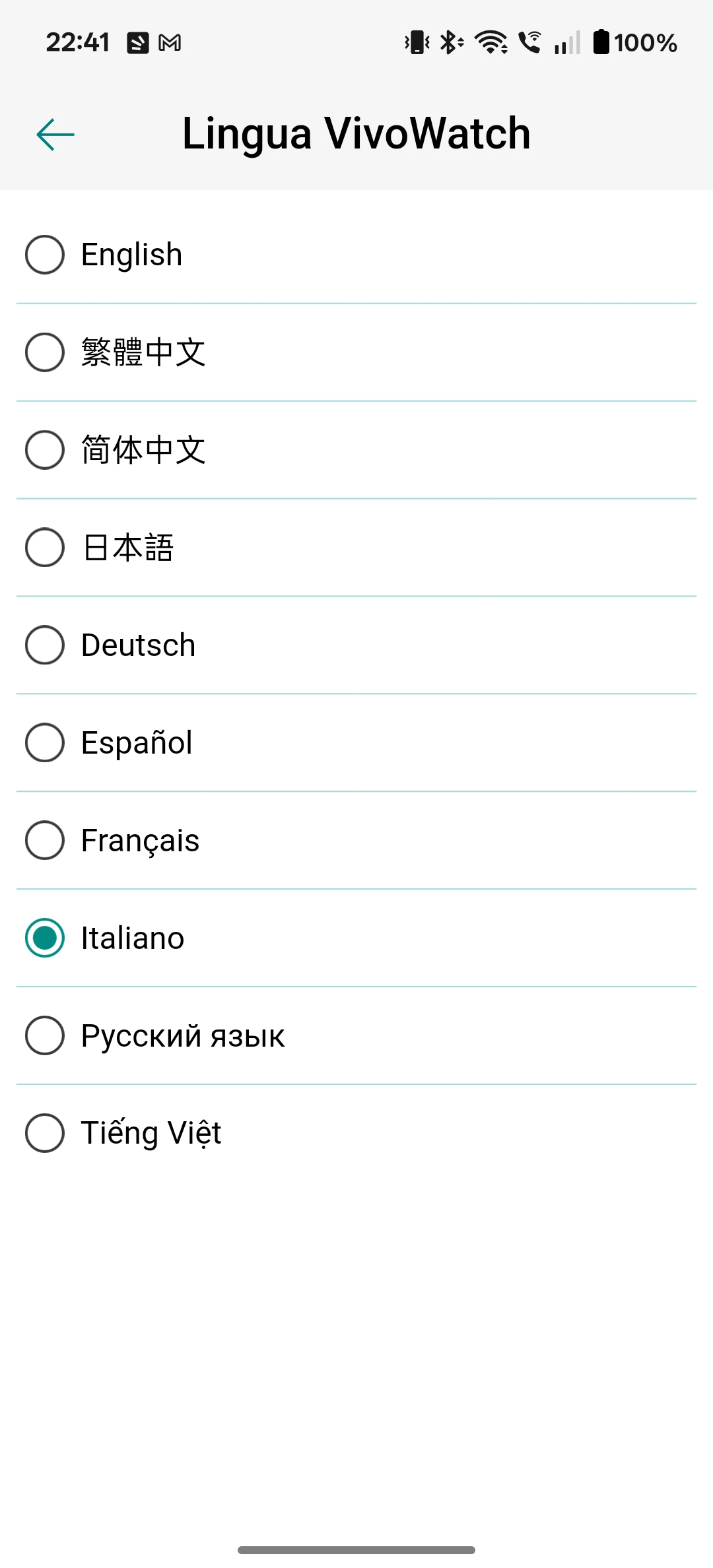Select the Deutsch radio button
Screen dimensions: 713x1568
pyautogui.click(x=45, y=645)
